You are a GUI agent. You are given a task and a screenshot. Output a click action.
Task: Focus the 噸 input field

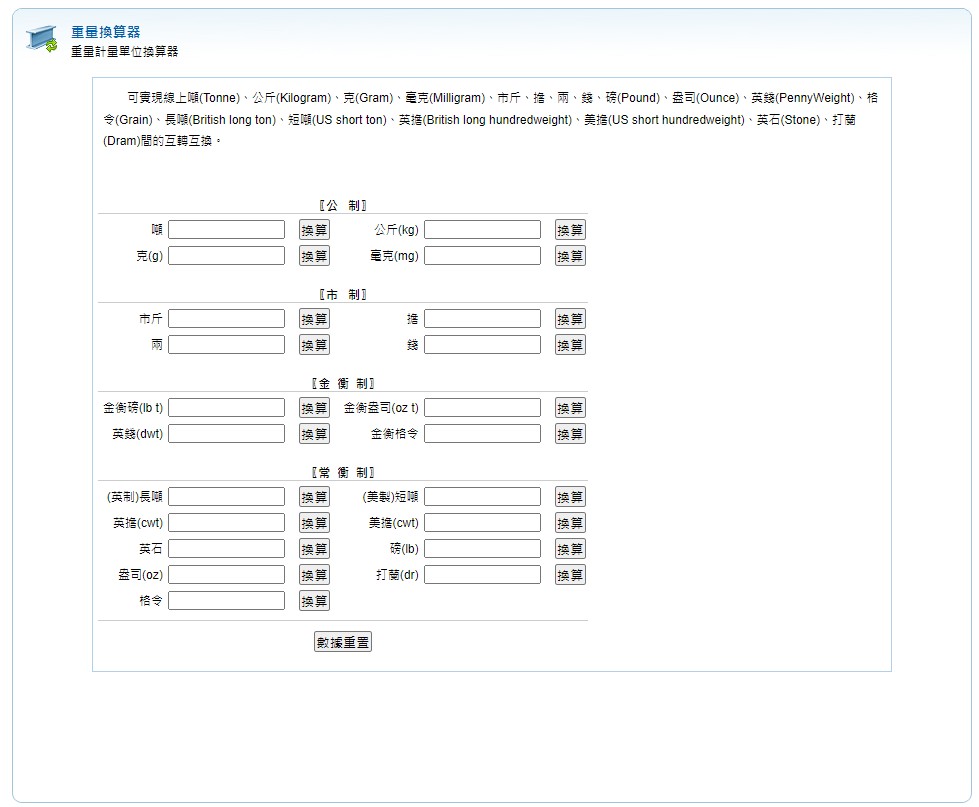[227, 230]
